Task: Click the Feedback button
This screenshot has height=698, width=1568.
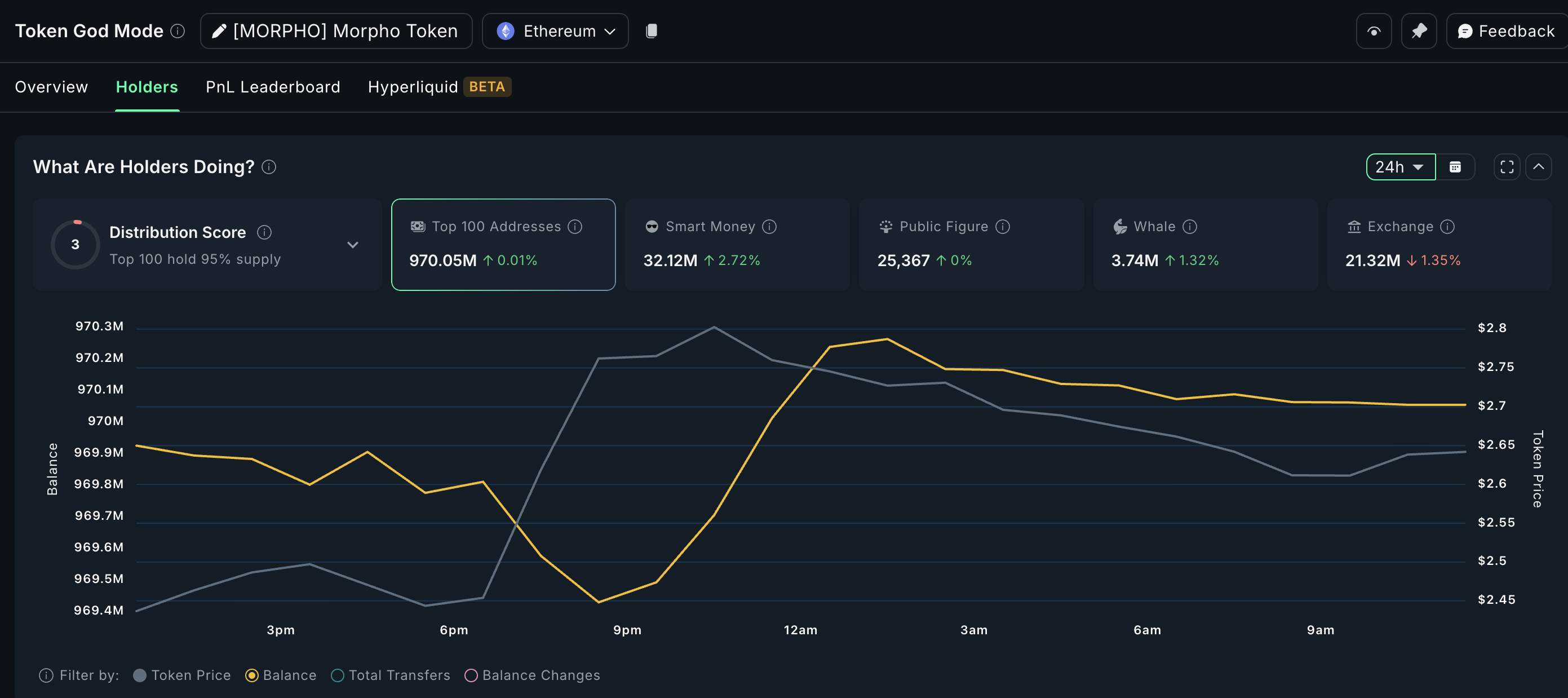Action: pos(1505,30)
